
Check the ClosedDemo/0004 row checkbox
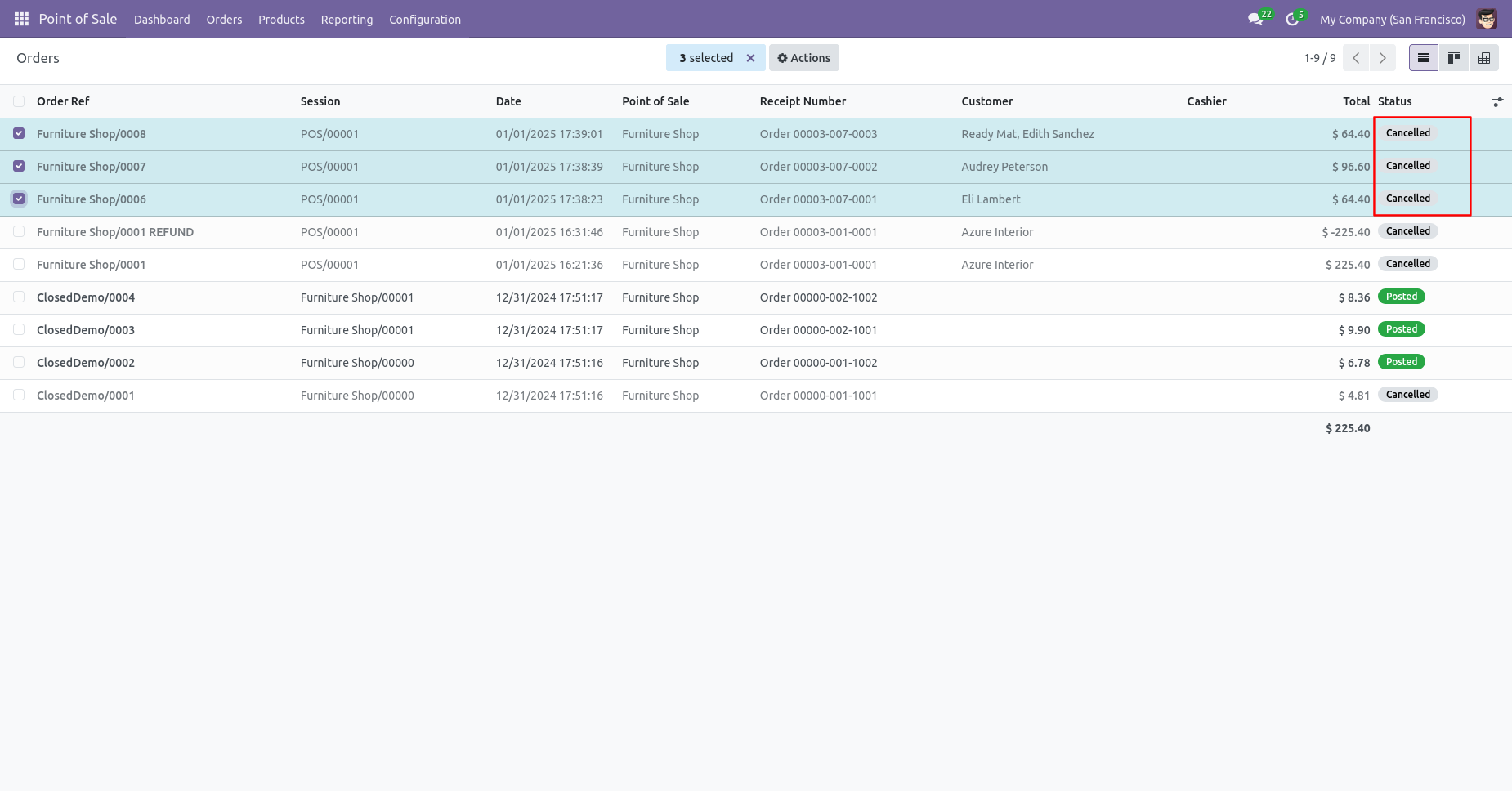pos(19,297)
